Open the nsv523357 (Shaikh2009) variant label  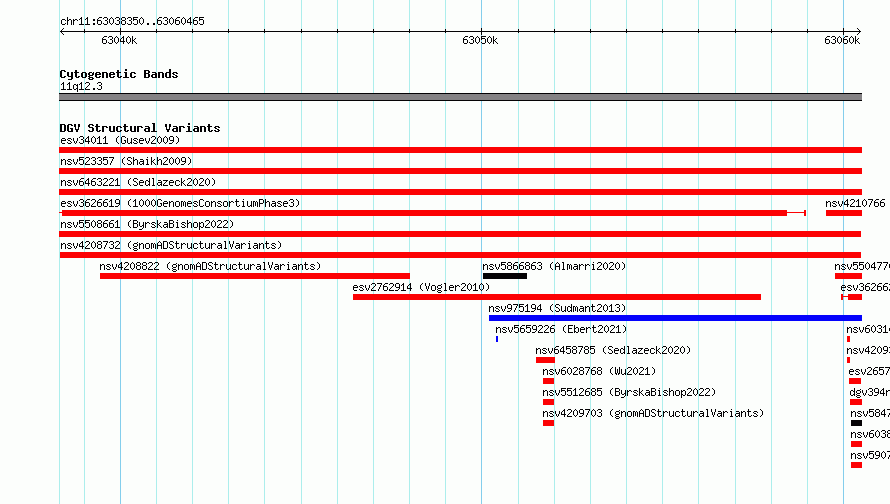tap(126, 161)
